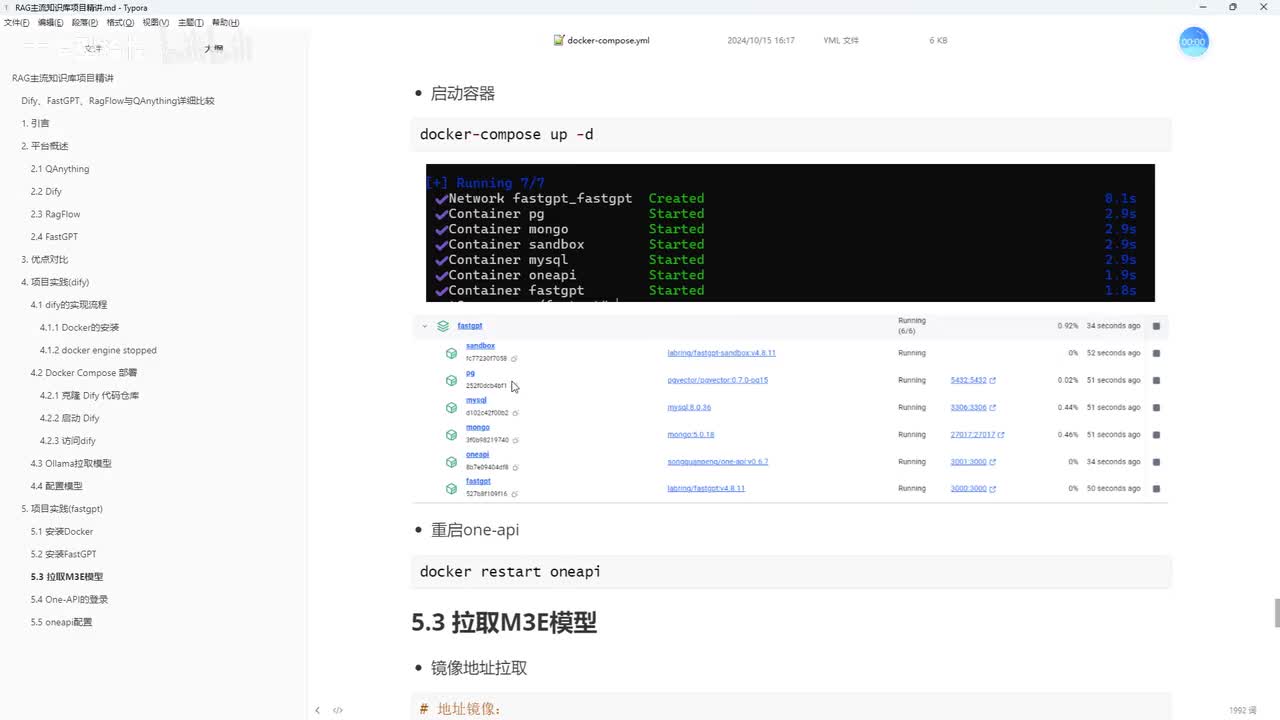The height and width of the screenshot is (720, 1280).
Task: Open the sandbox container link
Action: 480,346
